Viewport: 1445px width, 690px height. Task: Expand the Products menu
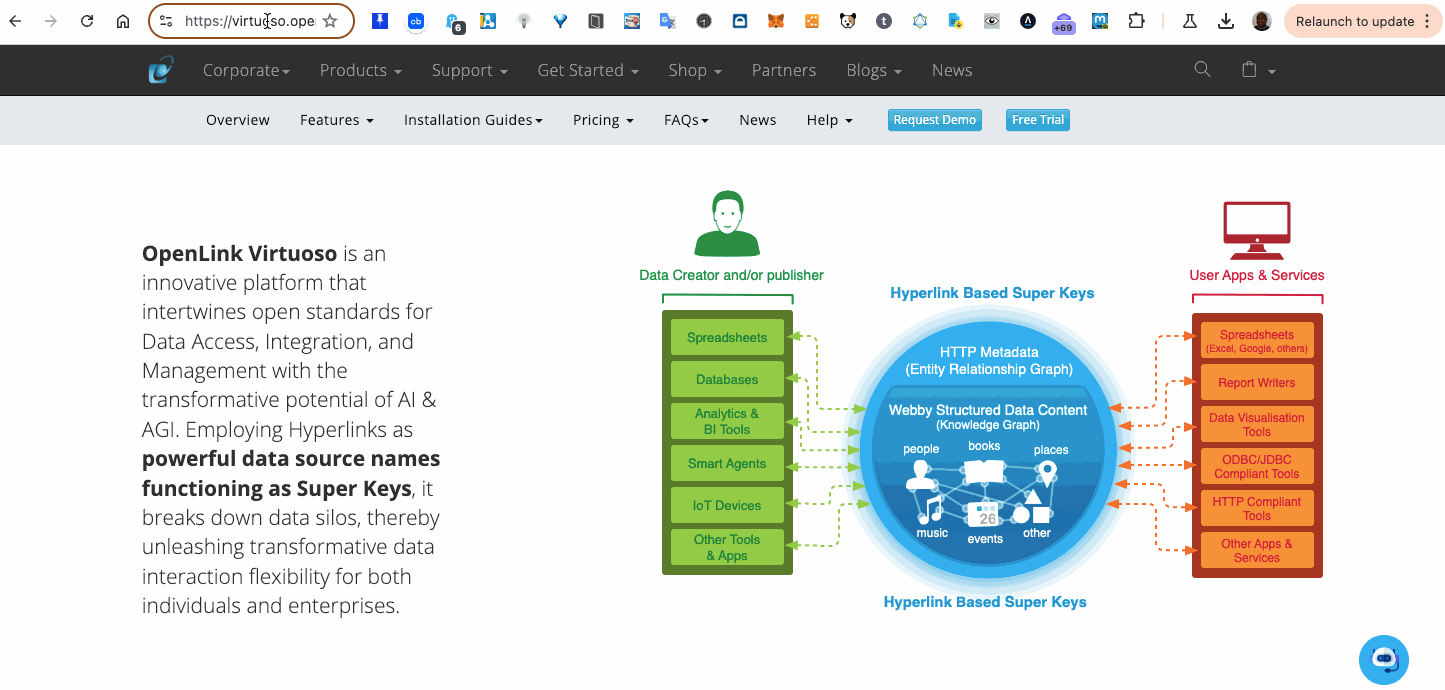360,70
